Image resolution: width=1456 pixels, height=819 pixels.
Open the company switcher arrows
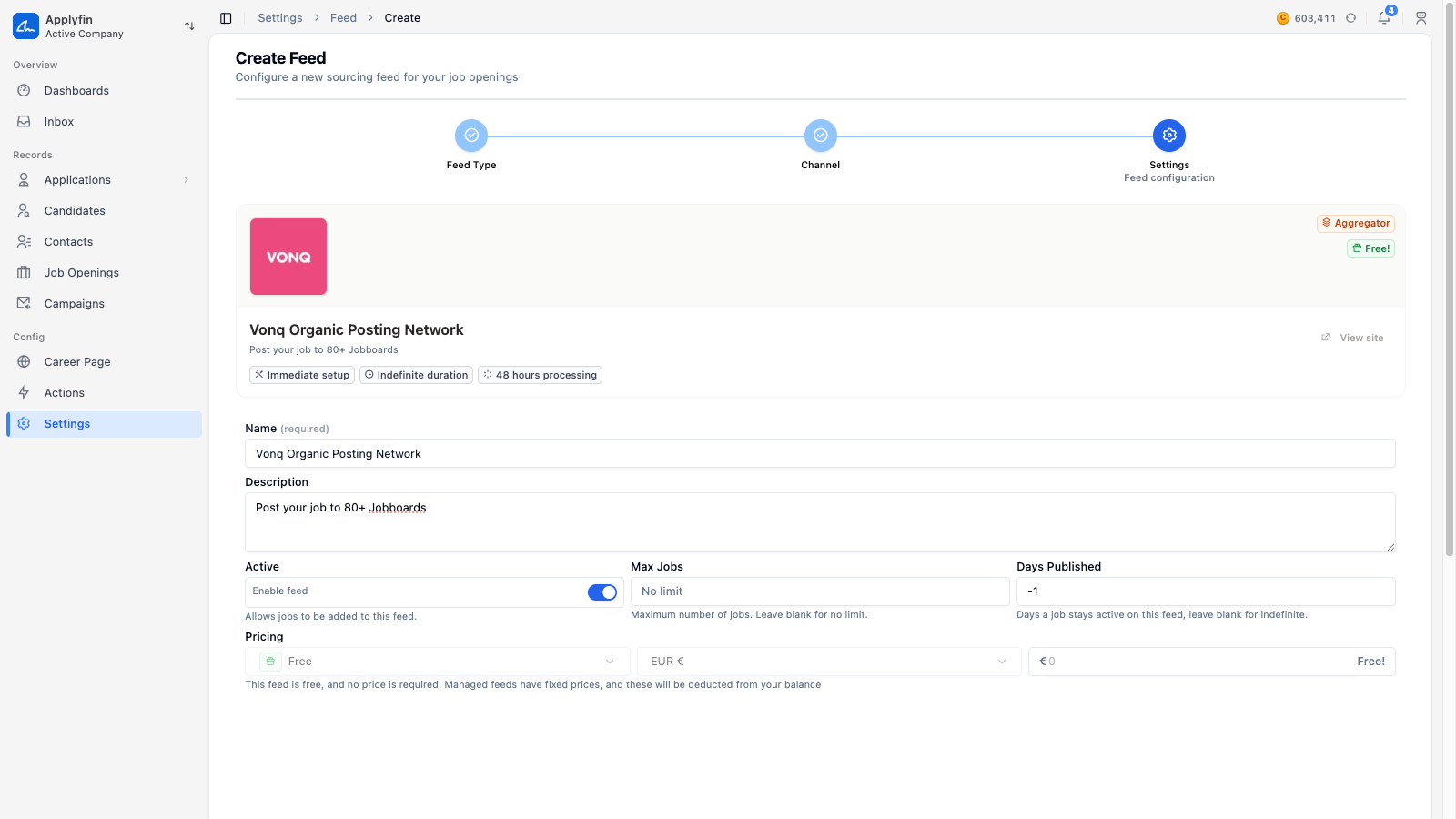click(x=189, y=26)
